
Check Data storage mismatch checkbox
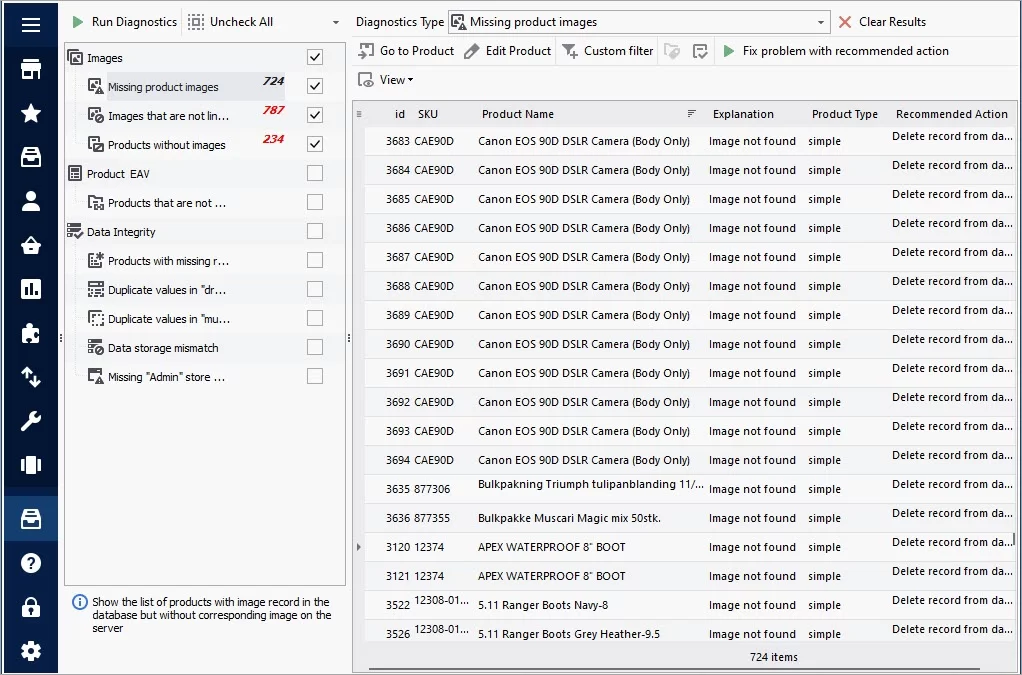coord(315,347)
